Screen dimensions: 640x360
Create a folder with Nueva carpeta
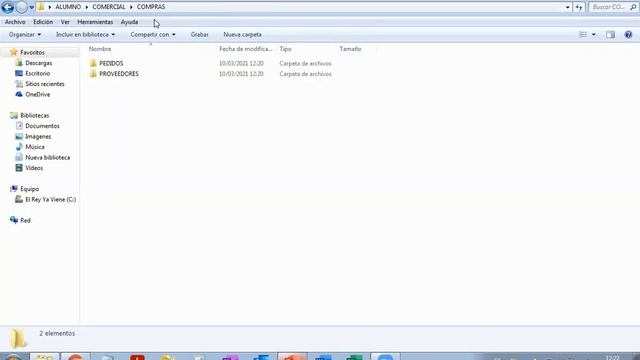click(x=242, y=35)
